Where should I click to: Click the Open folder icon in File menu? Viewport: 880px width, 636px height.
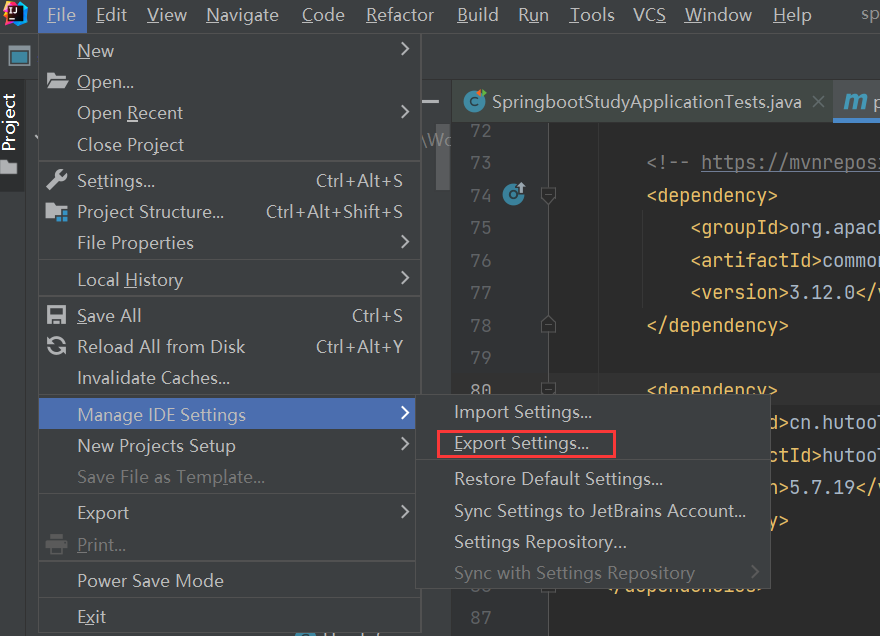pyautogui.click(x=58, y=82)
